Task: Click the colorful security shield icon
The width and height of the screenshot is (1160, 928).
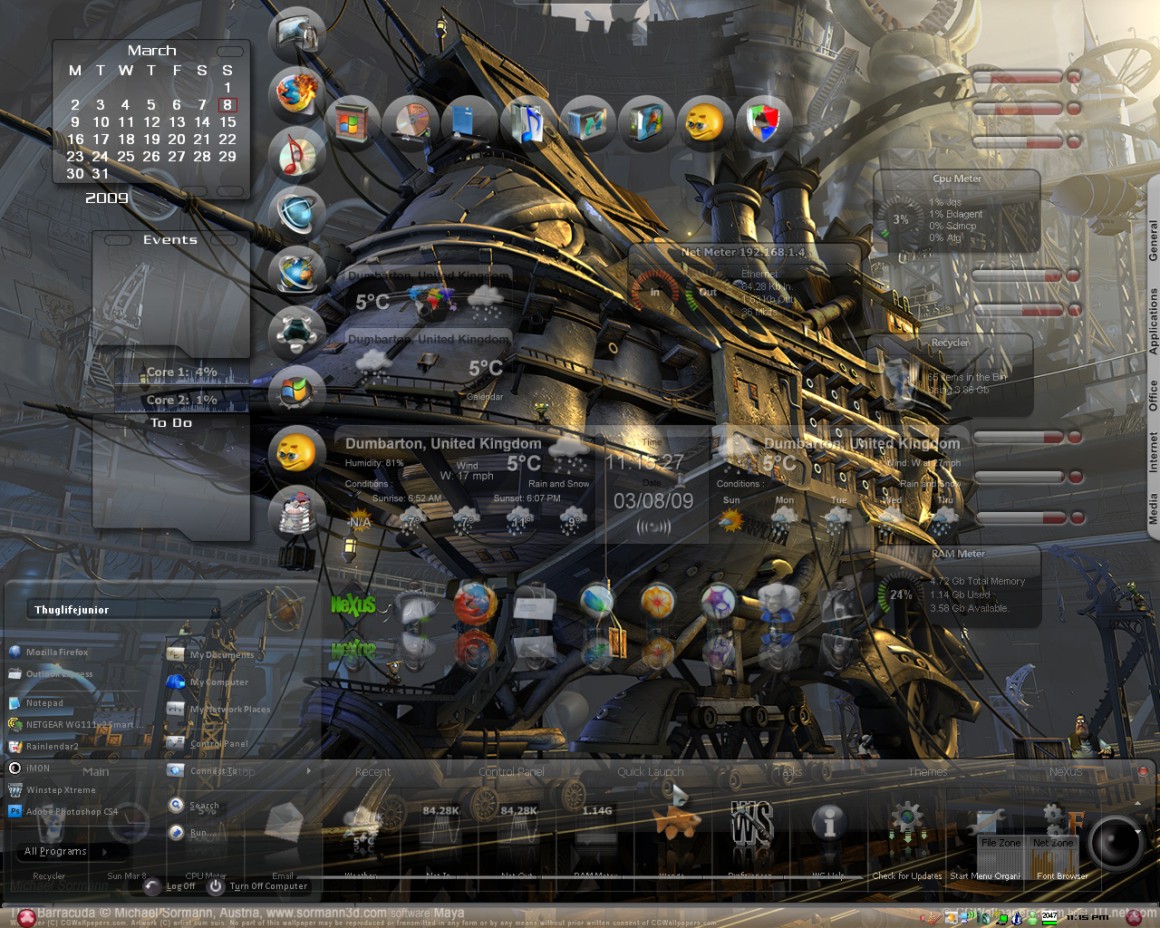Action: 763,122
